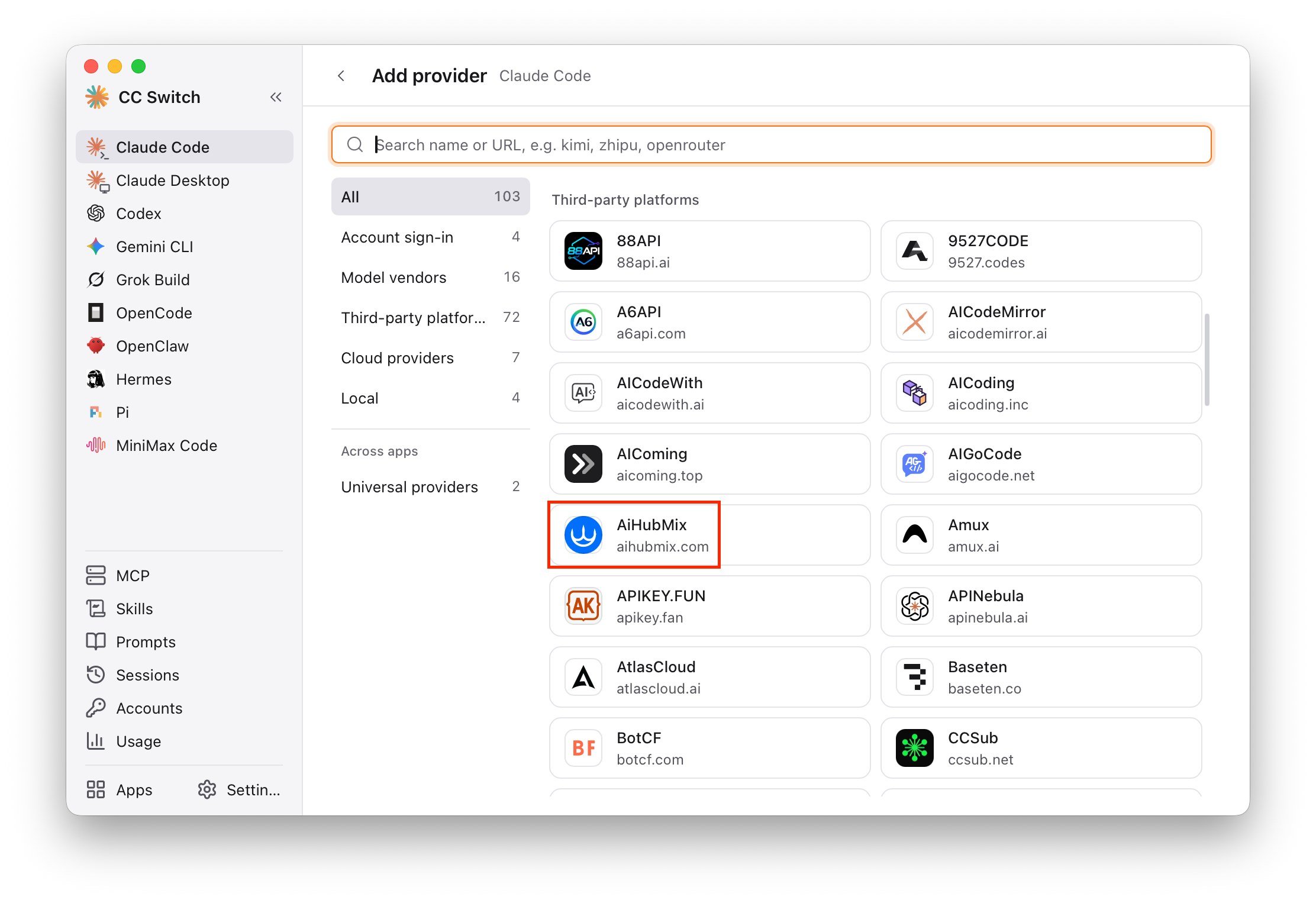Open the Skills section
Screen dimensions: 1316x903
click(184, 608)
